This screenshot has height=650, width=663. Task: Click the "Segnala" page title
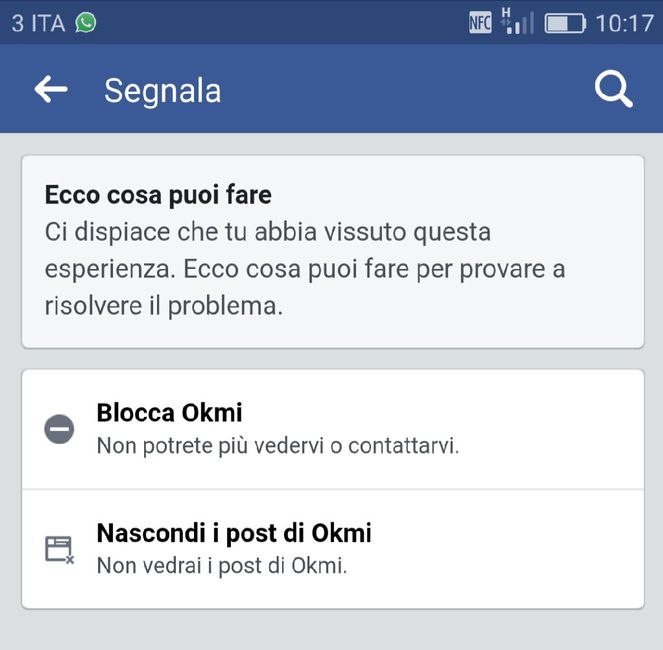tap(162, 91)
